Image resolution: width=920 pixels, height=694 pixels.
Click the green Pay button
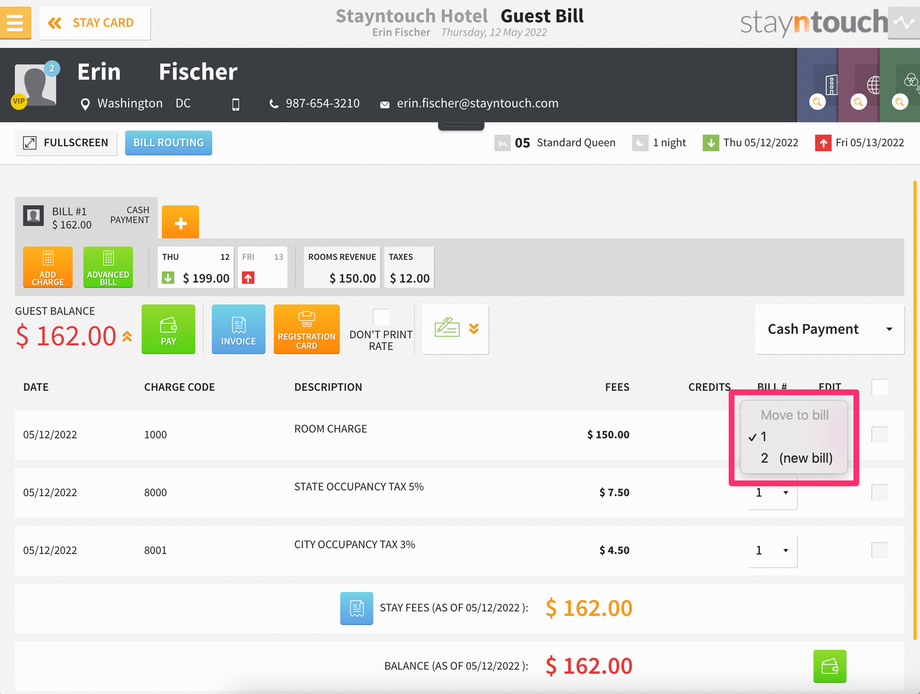point(168,329)
